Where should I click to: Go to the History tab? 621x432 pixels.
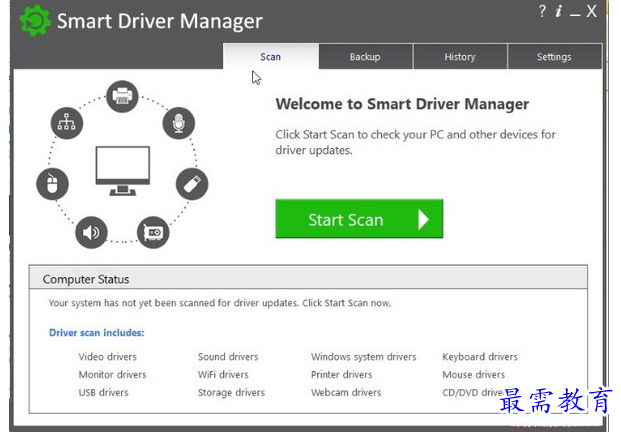(460, 57)
